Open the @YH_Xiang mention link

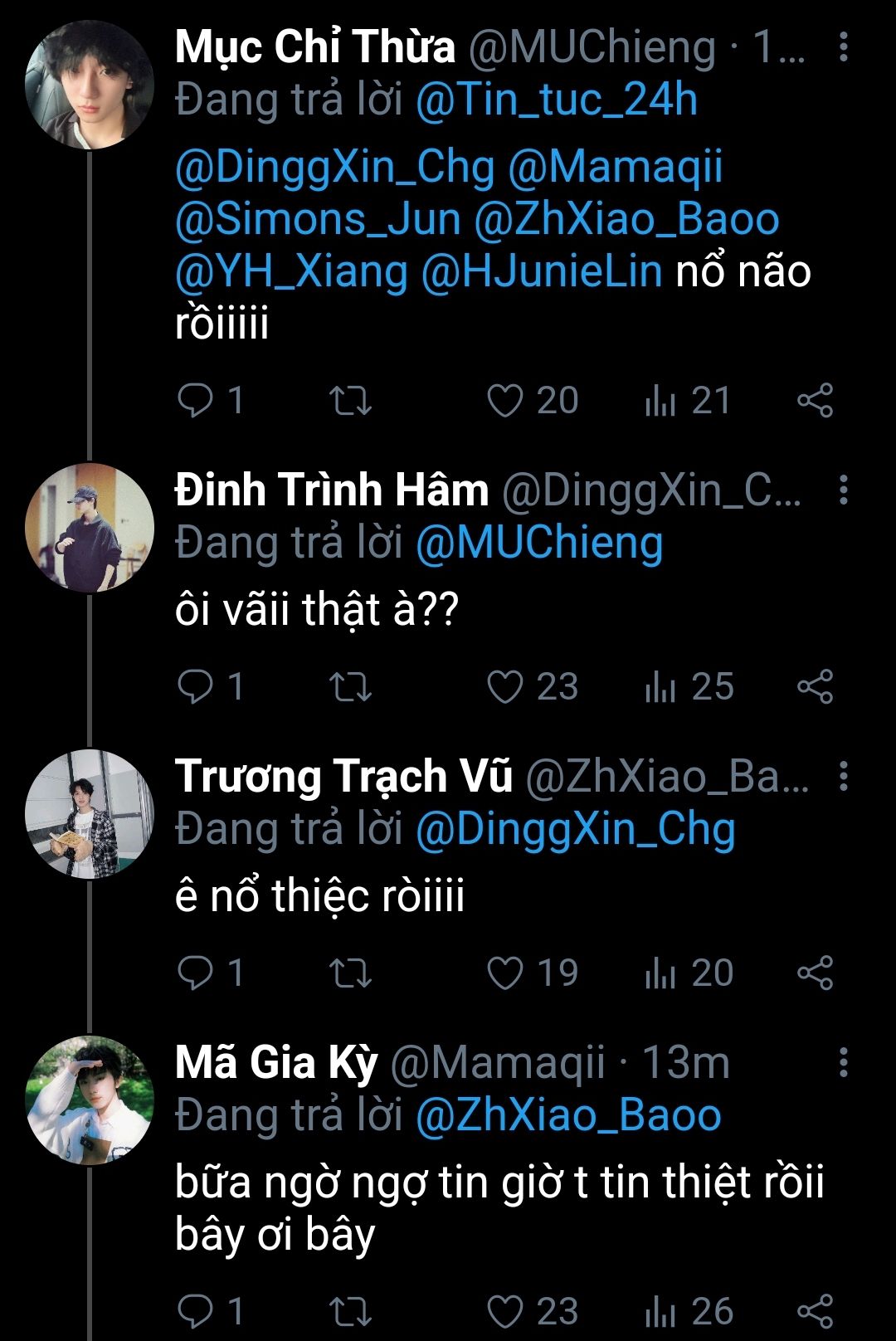[291, 271]
